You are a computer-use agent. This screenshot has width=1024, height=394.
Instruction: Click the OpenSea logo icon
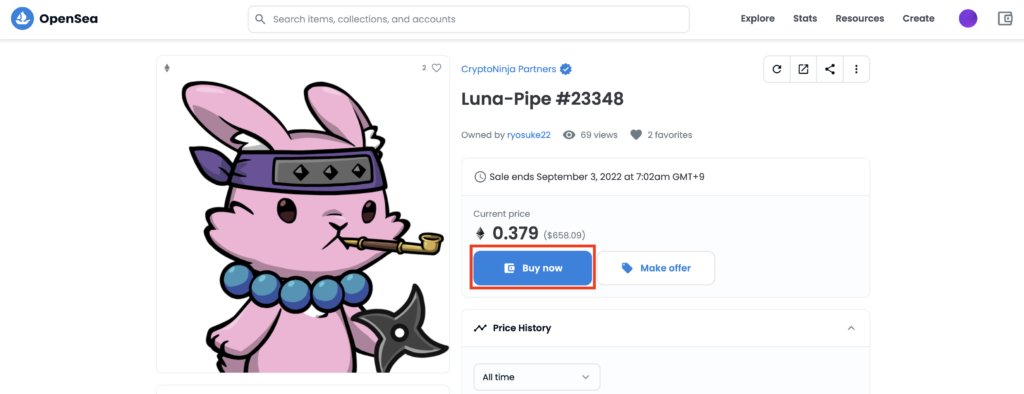22,18
